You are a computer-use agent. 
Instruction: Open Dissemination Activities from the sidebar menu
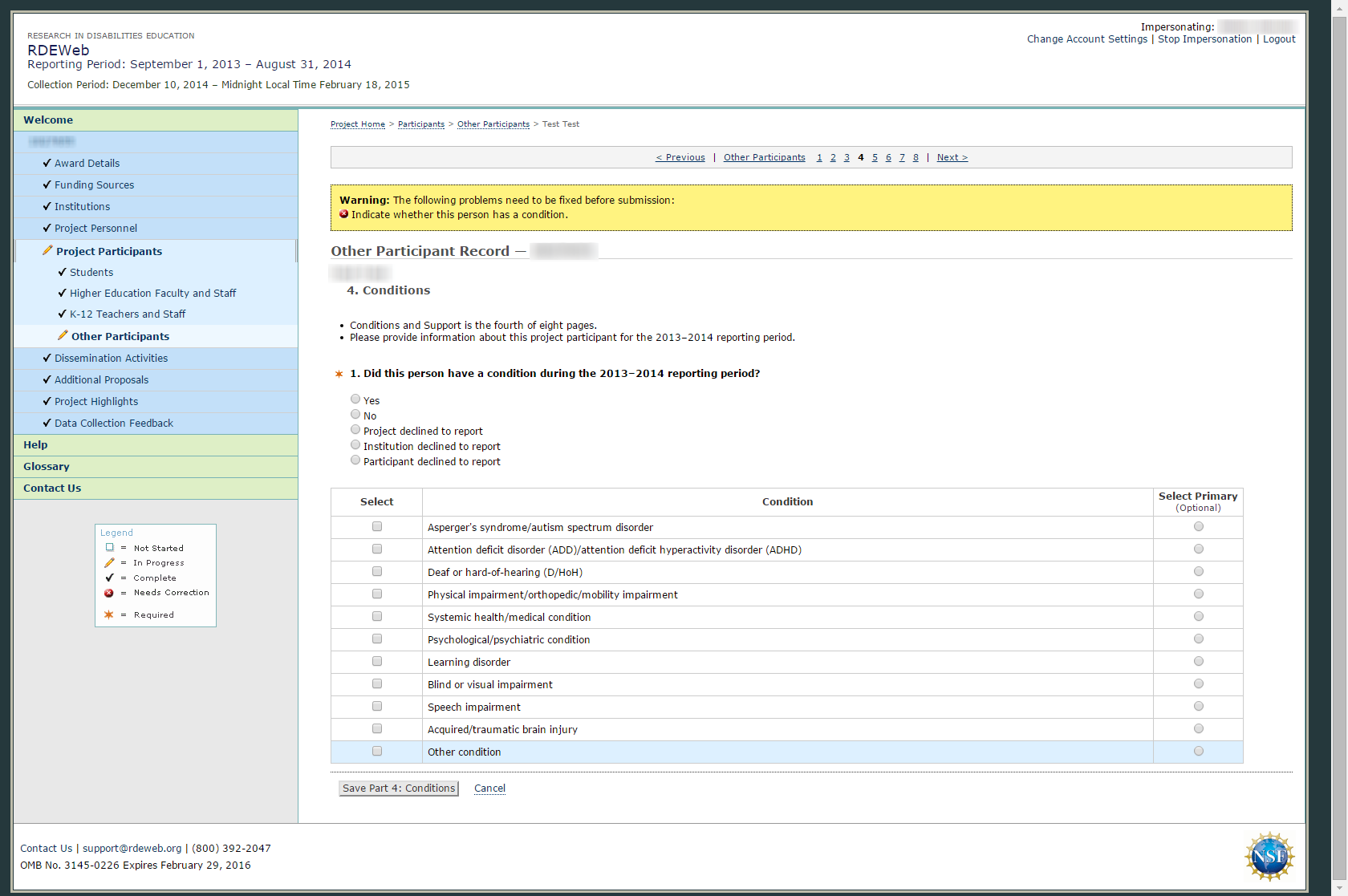[x=111, y=359]
